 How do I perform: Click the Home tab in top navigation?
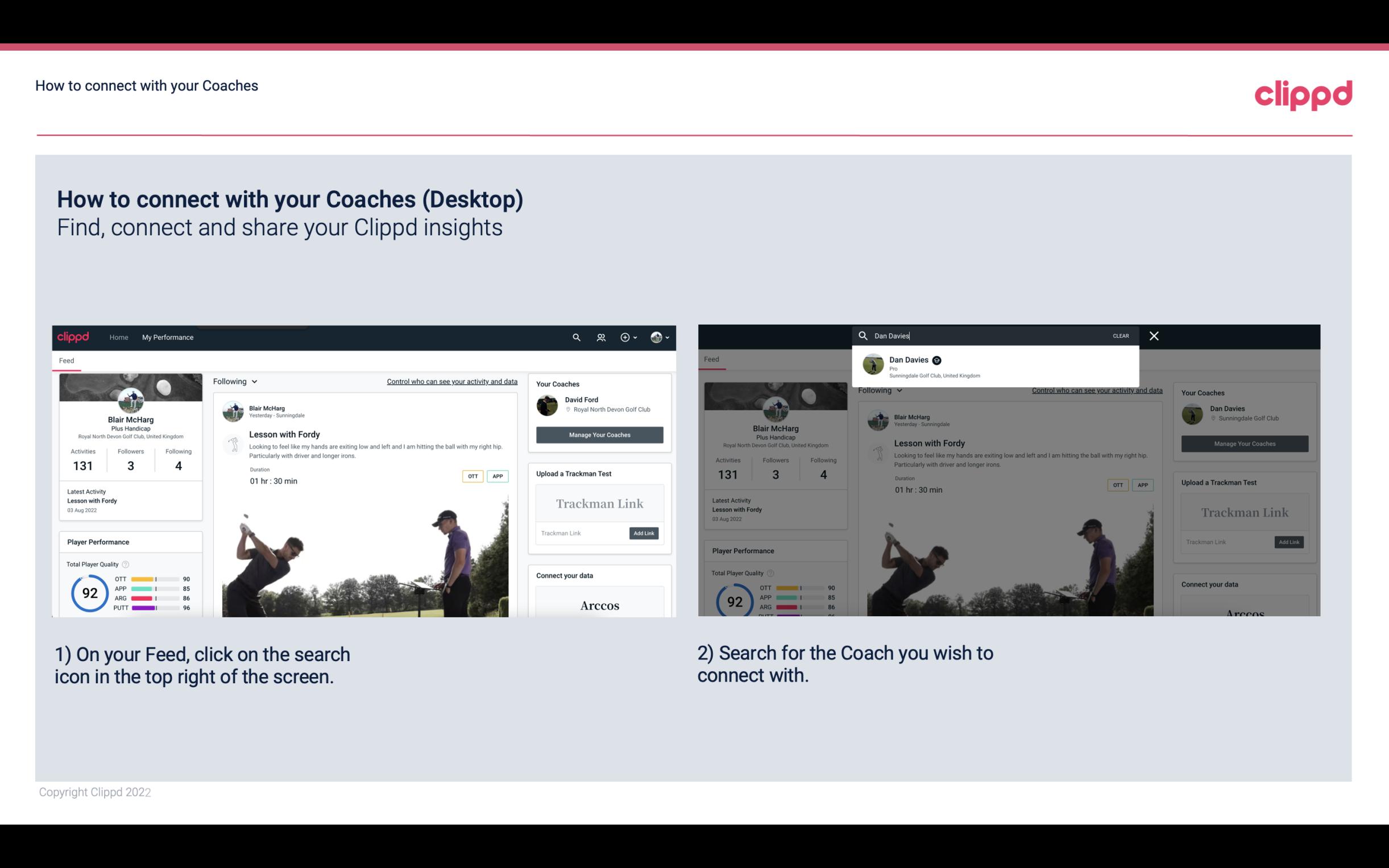point(119,337)
